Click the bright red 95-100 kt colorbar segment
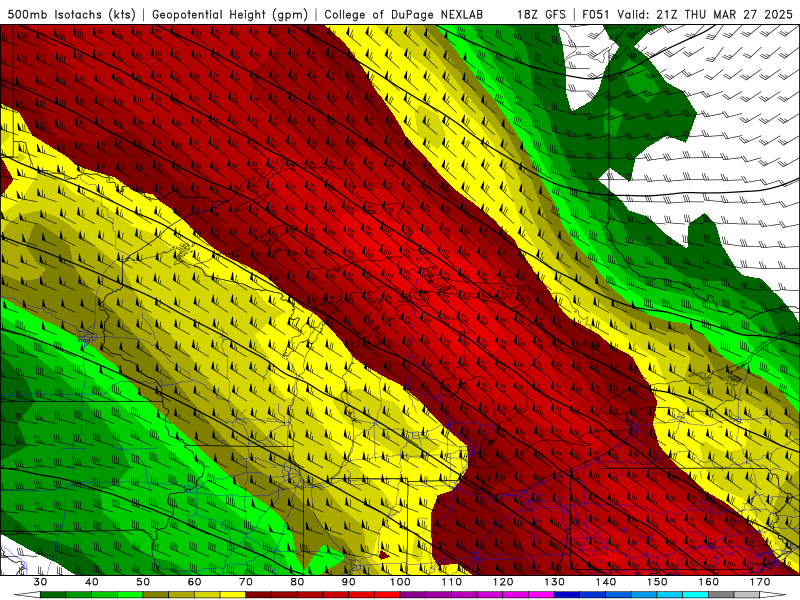The image size is (800, 600). point(387,595)
